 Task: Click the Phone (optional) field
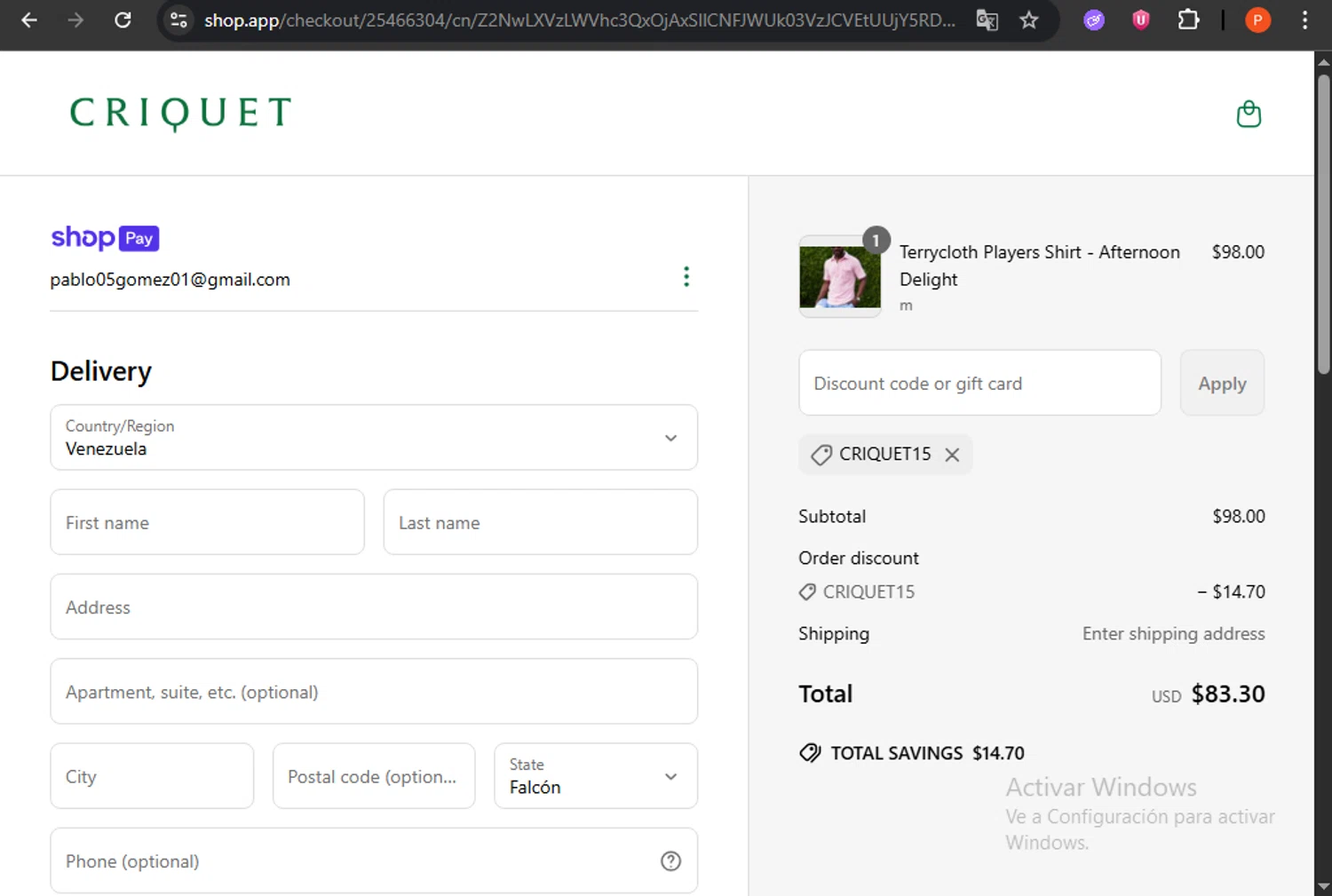(x=374, y=860)
